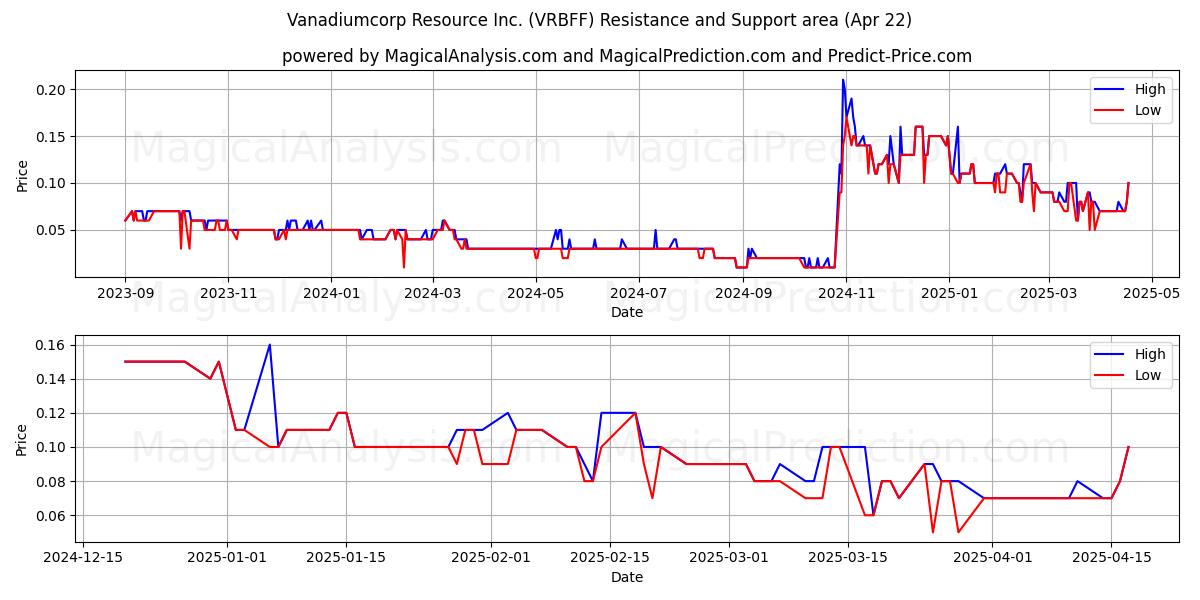Click the 2024-05 tick label
Screen dimensions: 1200x600
[x=535, y=293]
